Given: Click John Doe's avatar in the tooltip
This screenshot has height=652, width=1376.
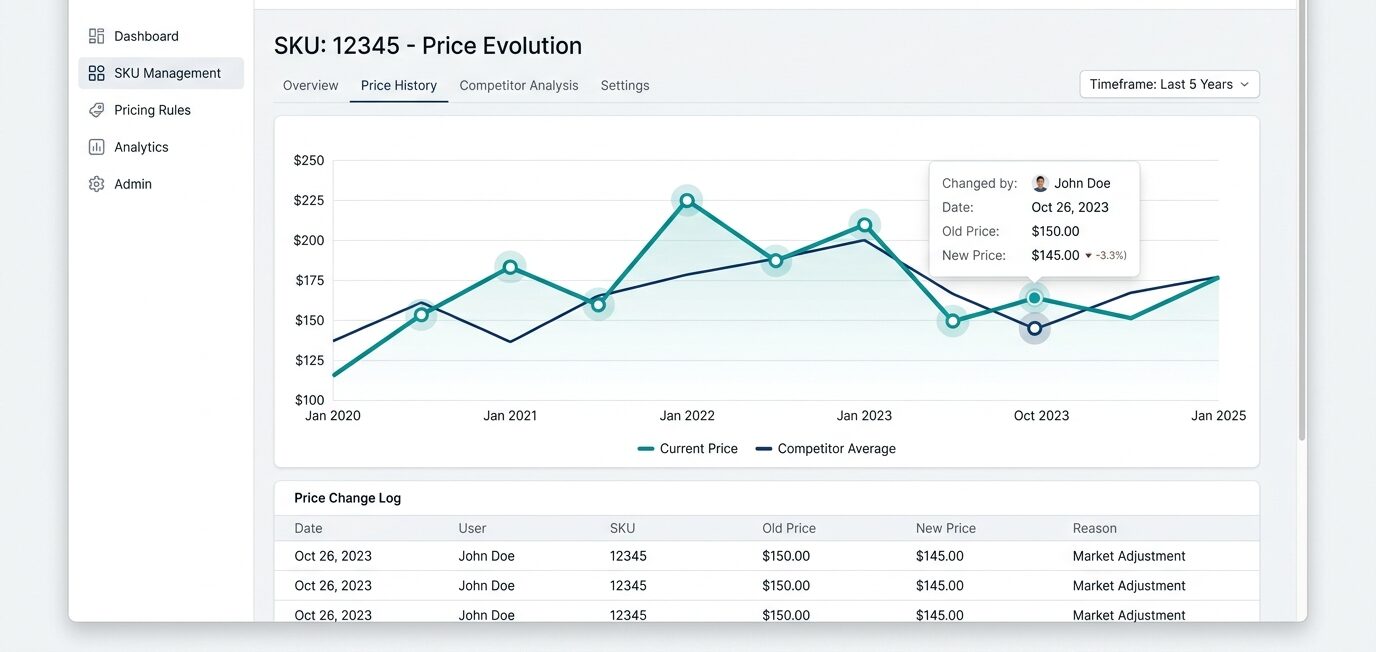Looking at the screenshot, I should pos(1040,183).
